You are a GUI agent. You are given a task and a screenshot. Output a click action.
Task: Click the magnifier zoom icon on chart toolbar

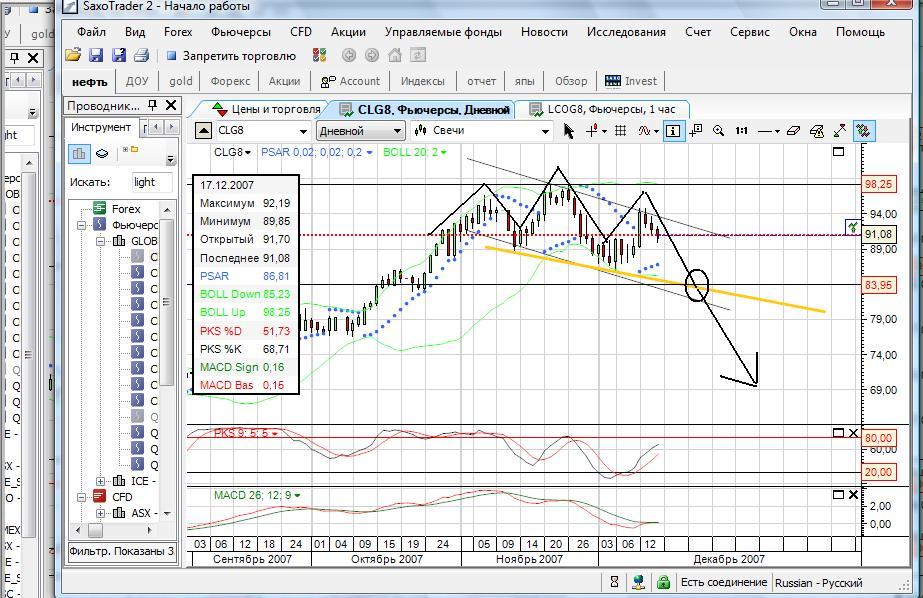pos(718,131)
